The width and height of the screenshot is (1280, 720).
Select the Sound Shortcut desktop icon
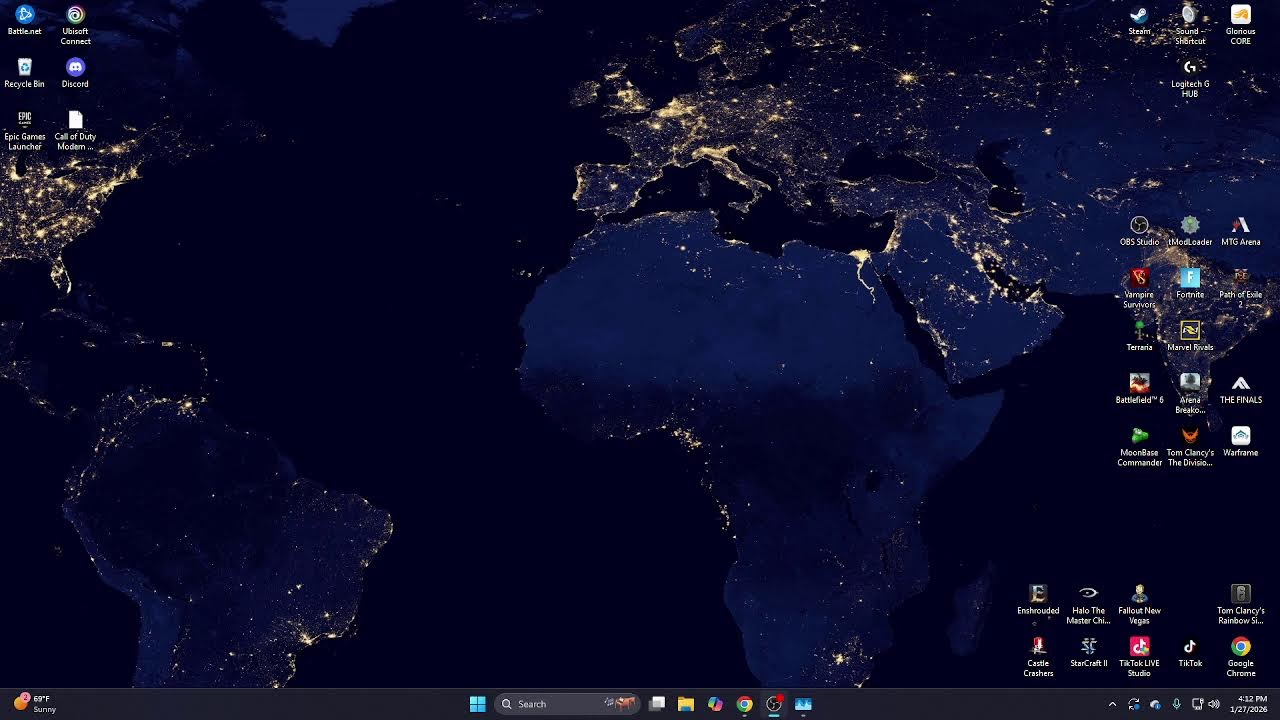coord(1189,25)
